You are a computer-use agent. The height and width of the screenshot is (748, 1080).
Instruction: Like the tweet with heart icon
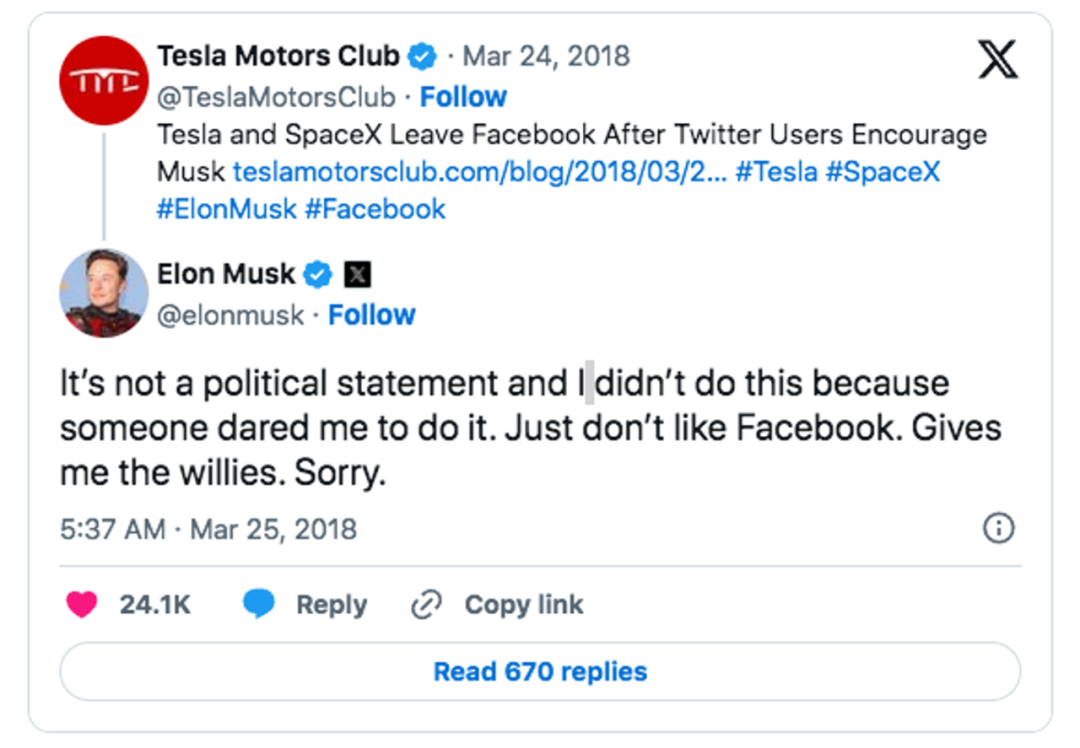coord(82,605)
